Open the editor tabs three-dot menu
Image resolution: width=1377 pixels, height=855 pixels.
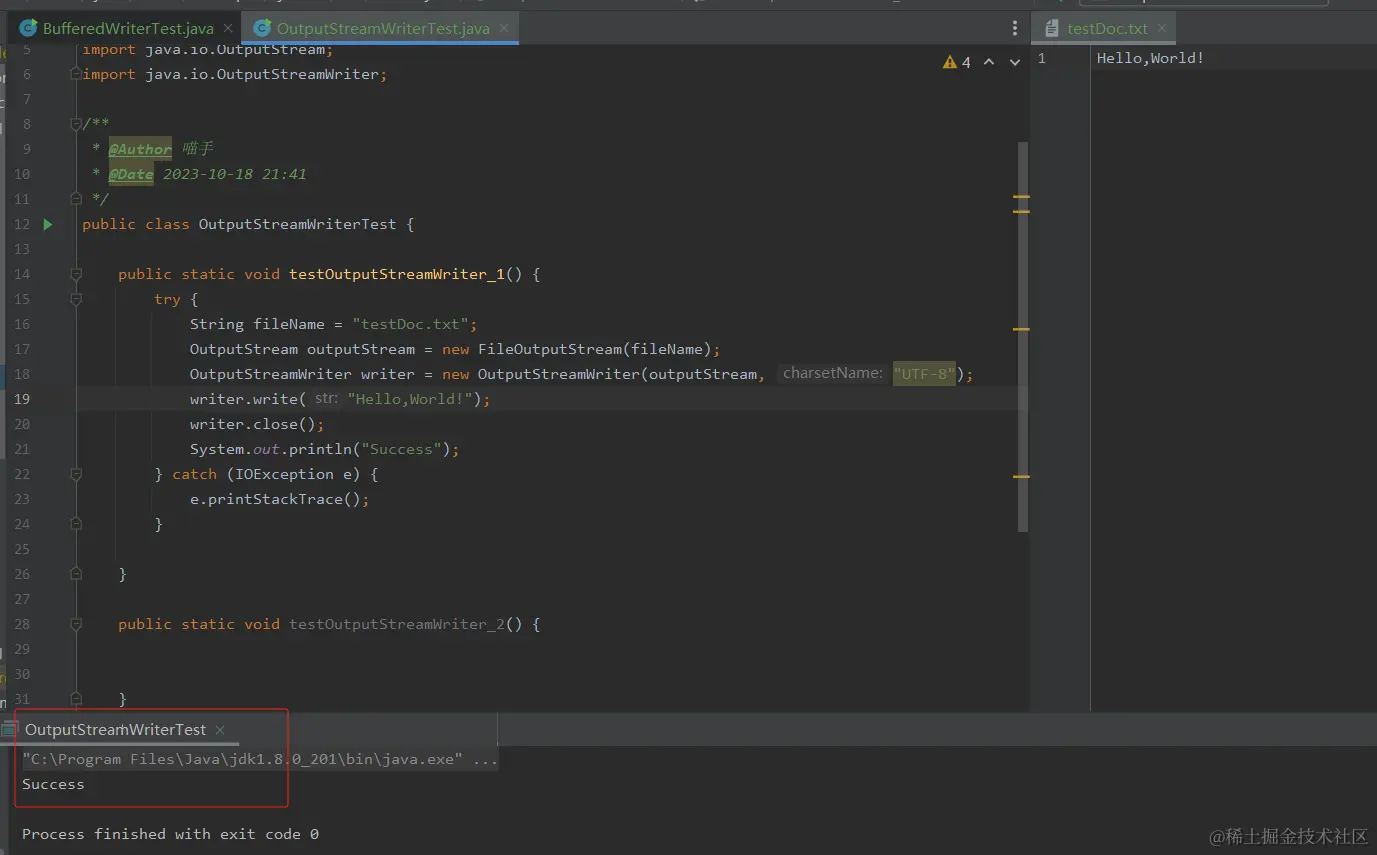click(x=1015, y=28)
